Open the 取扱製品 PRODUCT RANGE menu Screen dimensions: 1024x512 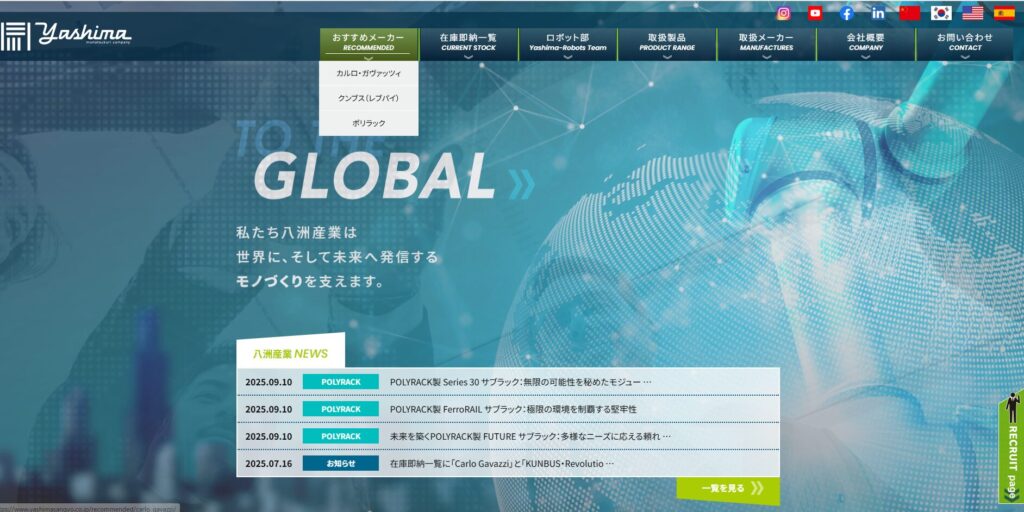tap(667, 44)
